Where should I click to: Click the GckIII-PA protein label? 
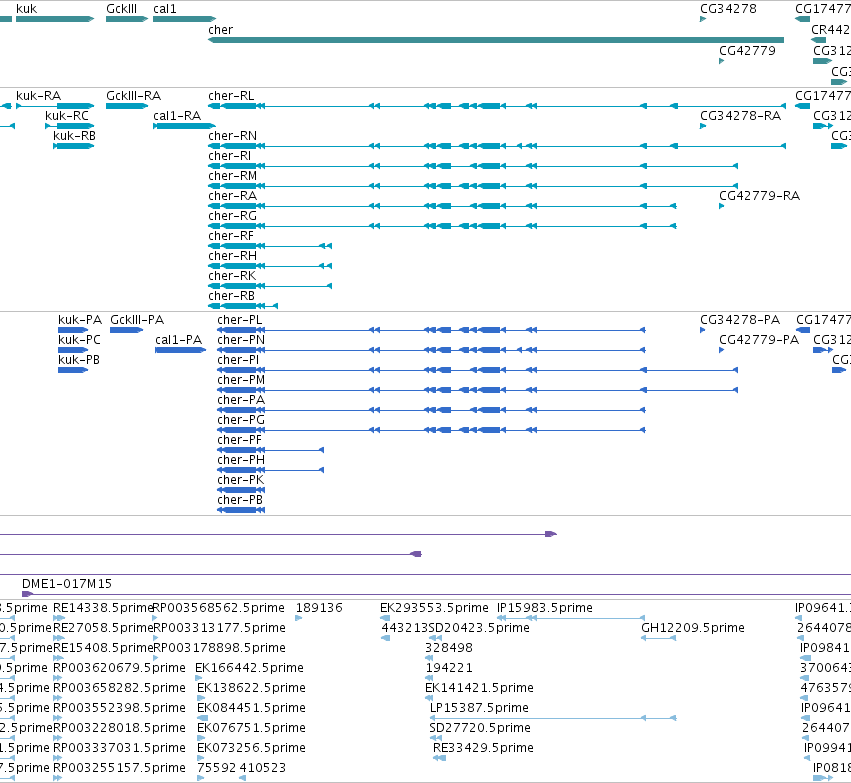coord(137,320)
